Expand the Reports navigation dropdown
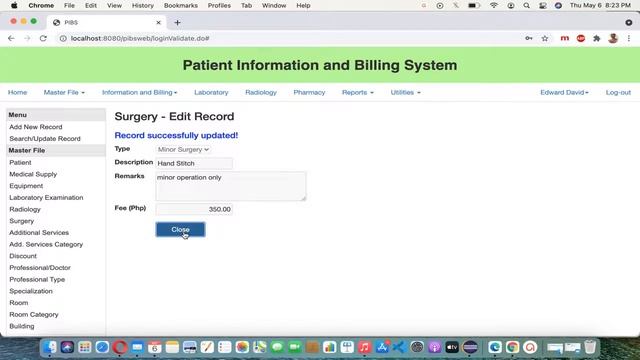The width and height of the screenshot is (640, 360). tap(358, 92)
